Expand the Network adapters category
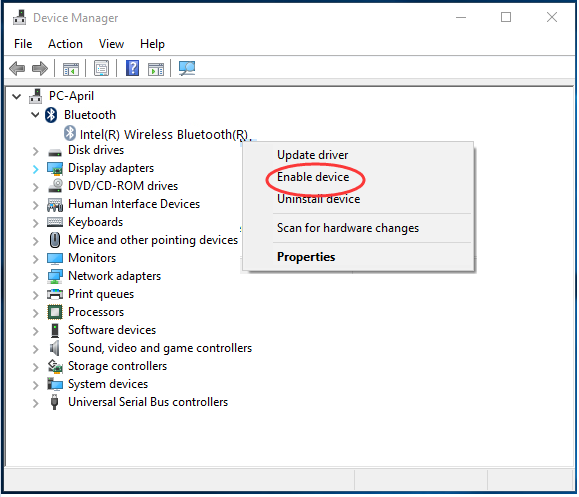 (35, 277)
